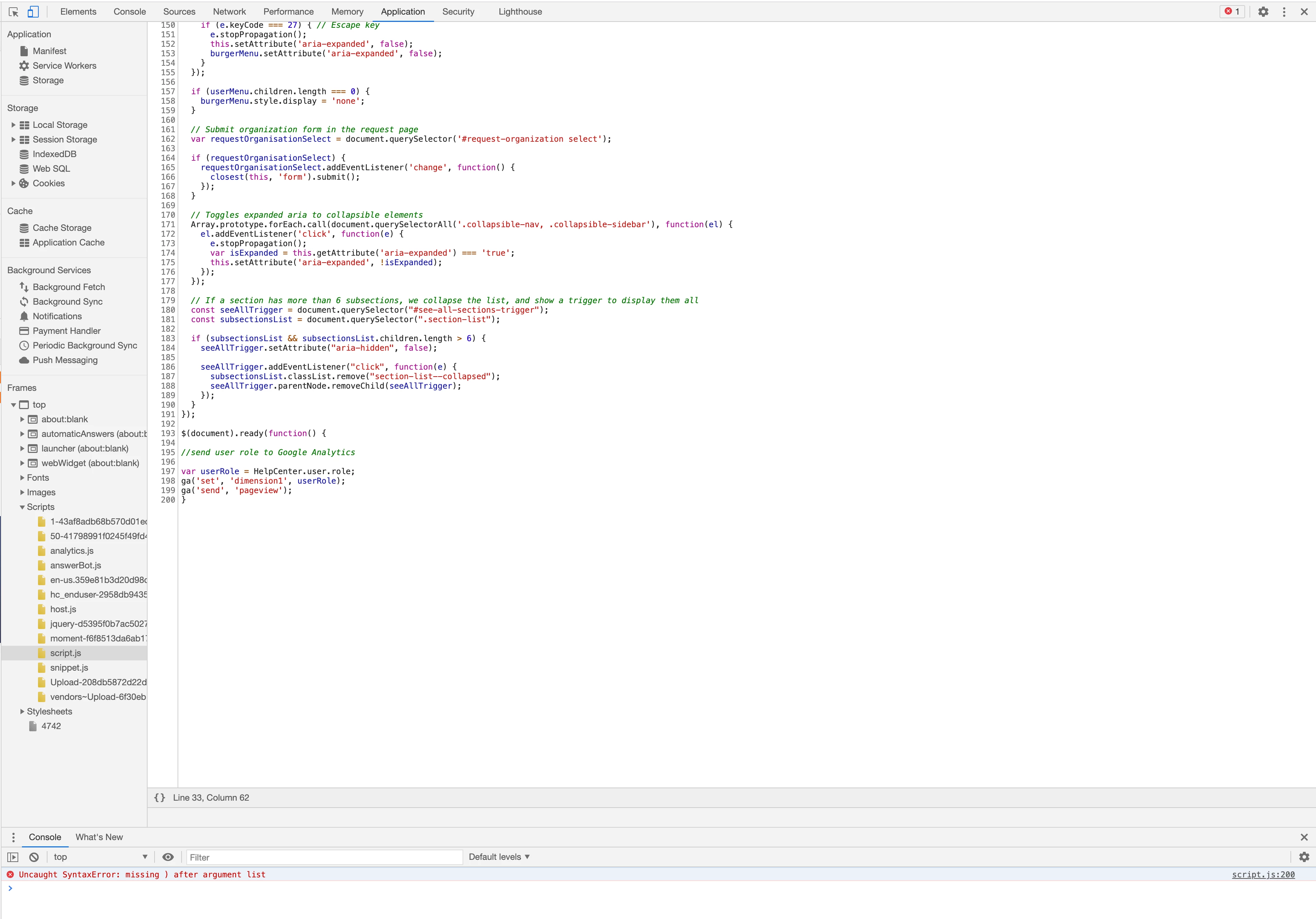The width and height of the screenshot is (1316, 919).
Task: Expand the Stylesheets folder
Action: tap(22, 712)
